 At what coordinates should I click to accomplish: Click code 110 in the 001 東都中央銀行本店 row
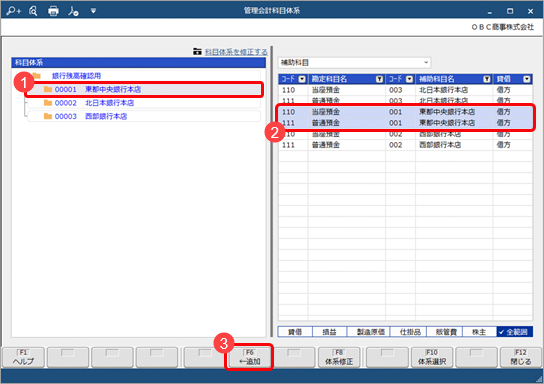288,112
